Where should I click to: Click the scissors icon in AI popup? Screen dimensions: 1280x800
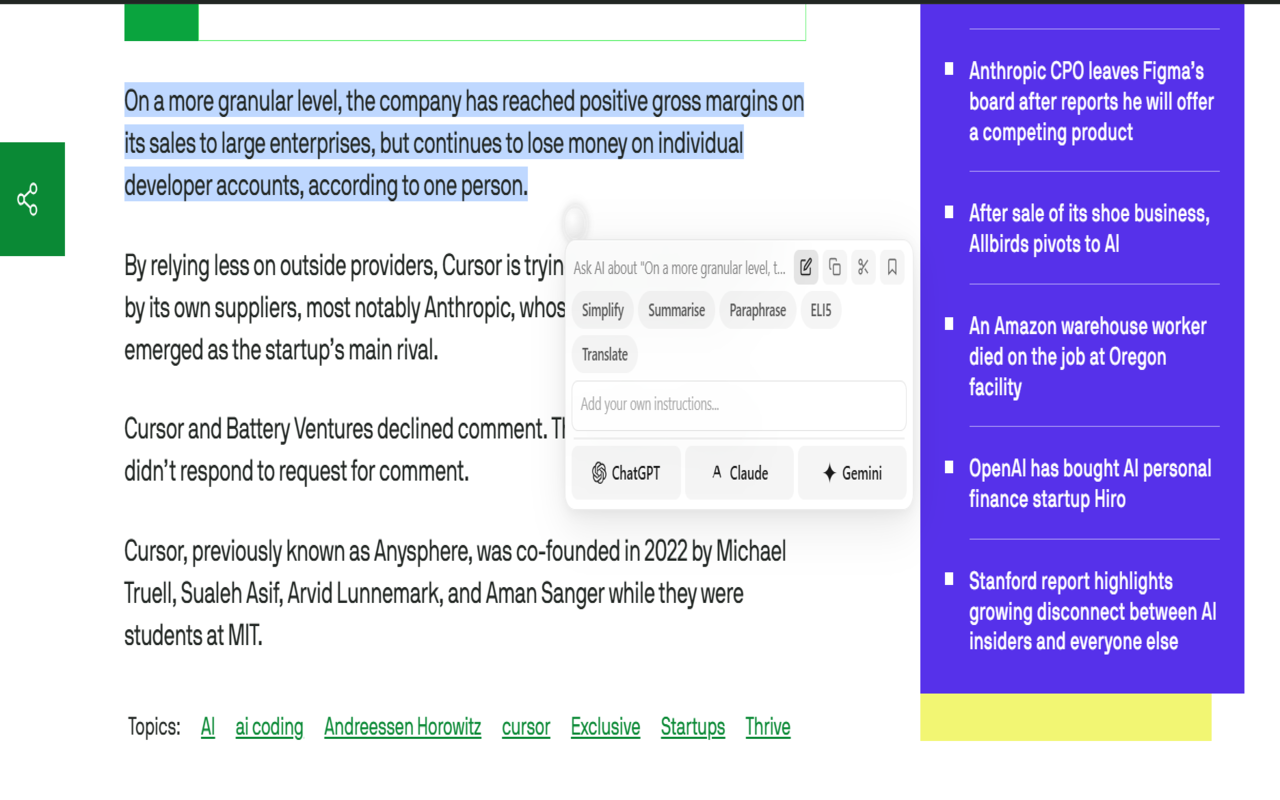click(x=863, y=267)
